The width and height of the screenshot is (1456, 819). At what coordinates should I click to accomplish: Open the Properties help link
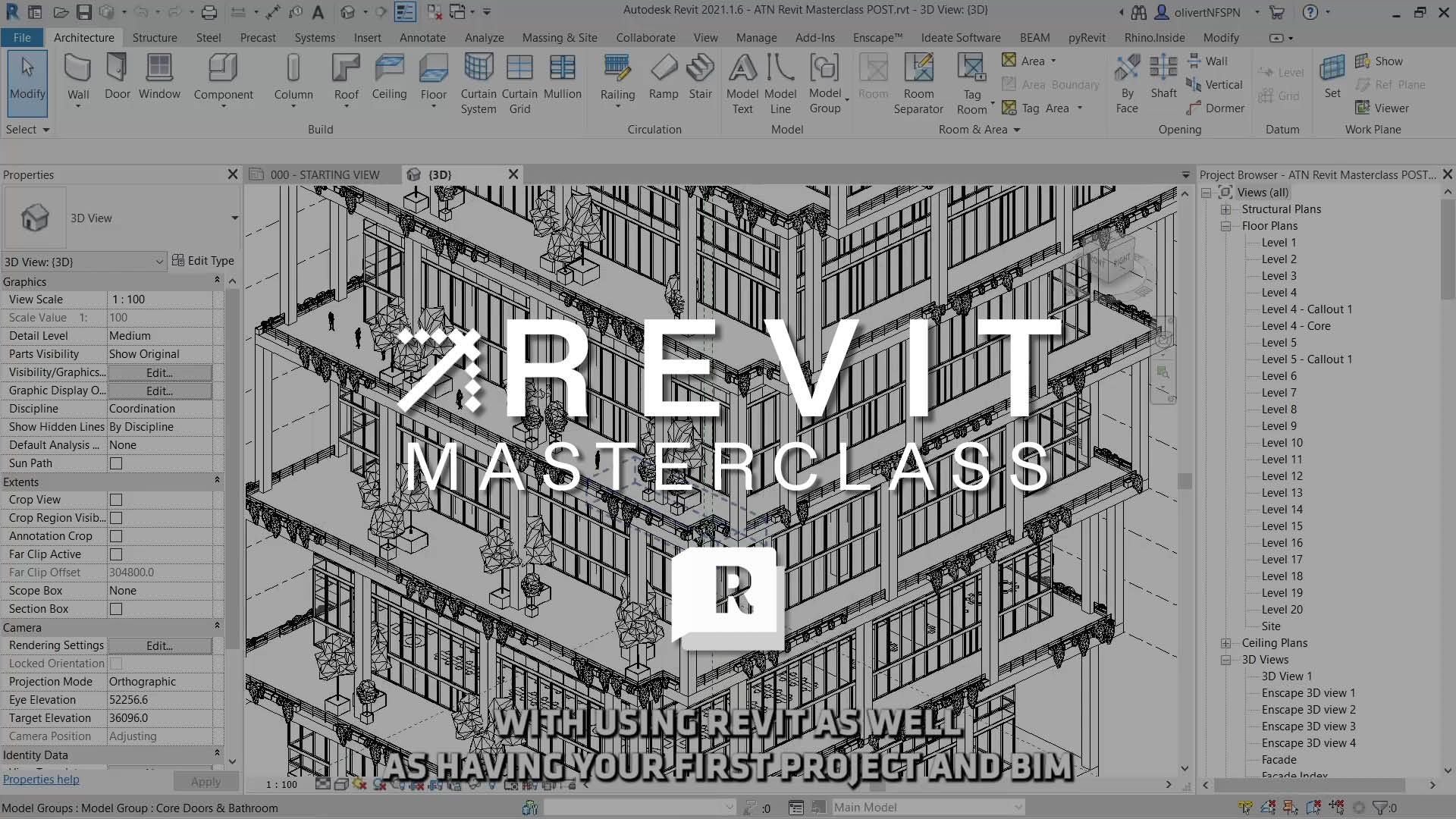tap(41, 780)
